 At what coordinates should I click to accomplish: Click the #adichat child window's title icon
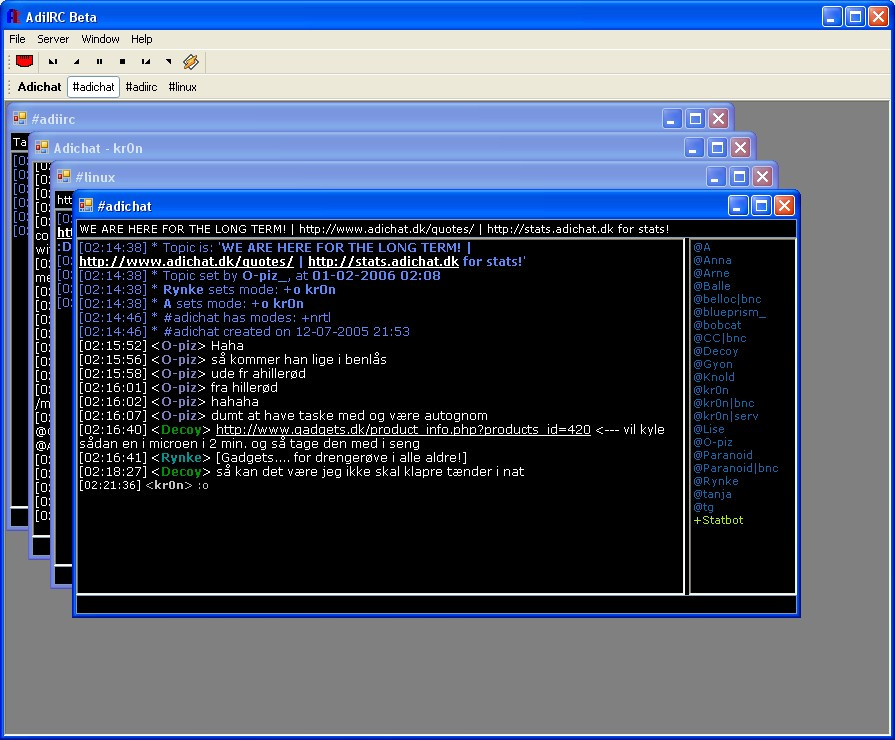tap(86, 206)
